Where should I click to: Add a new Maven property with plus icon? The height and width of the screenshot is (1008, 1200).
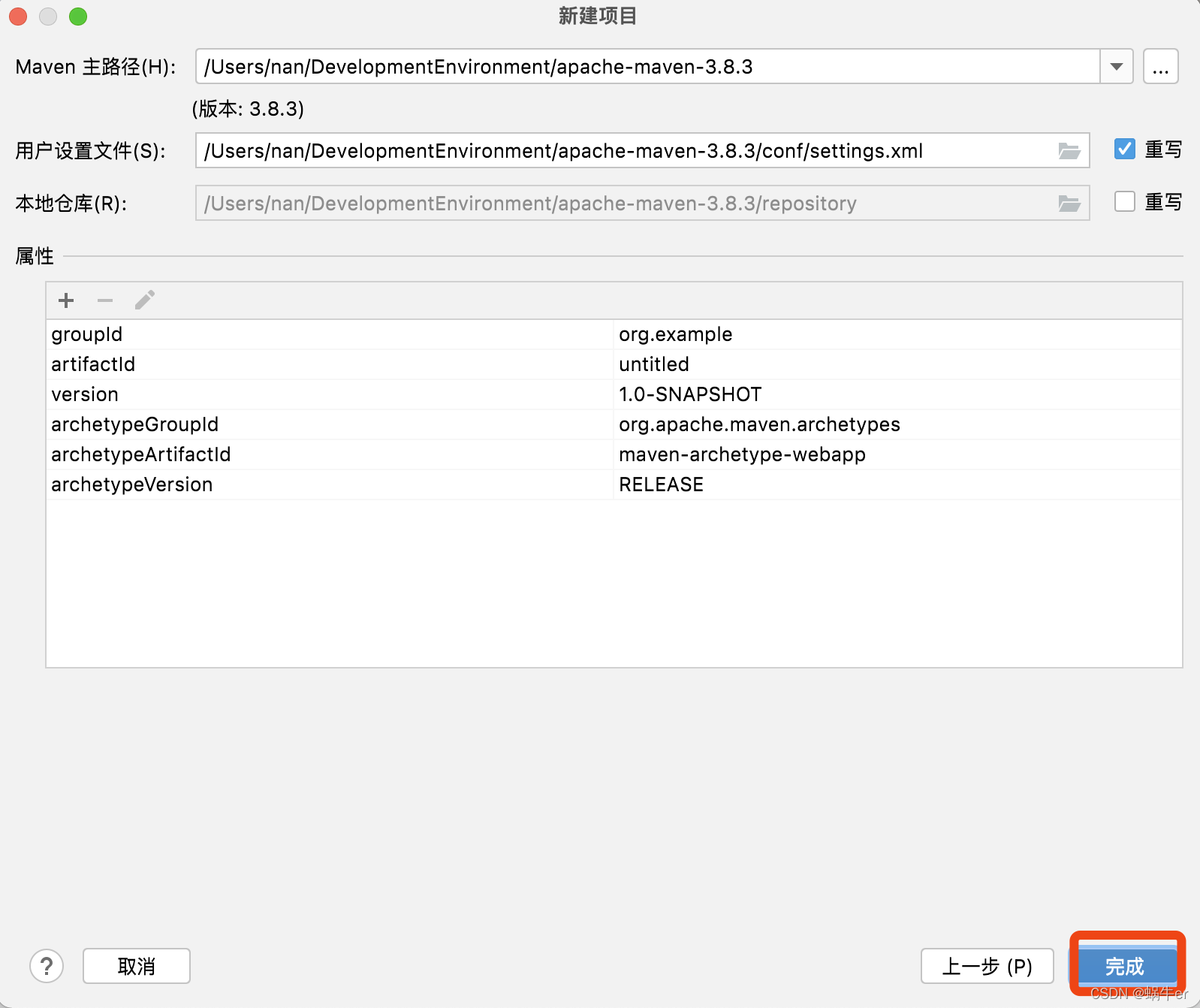[66, 300]
